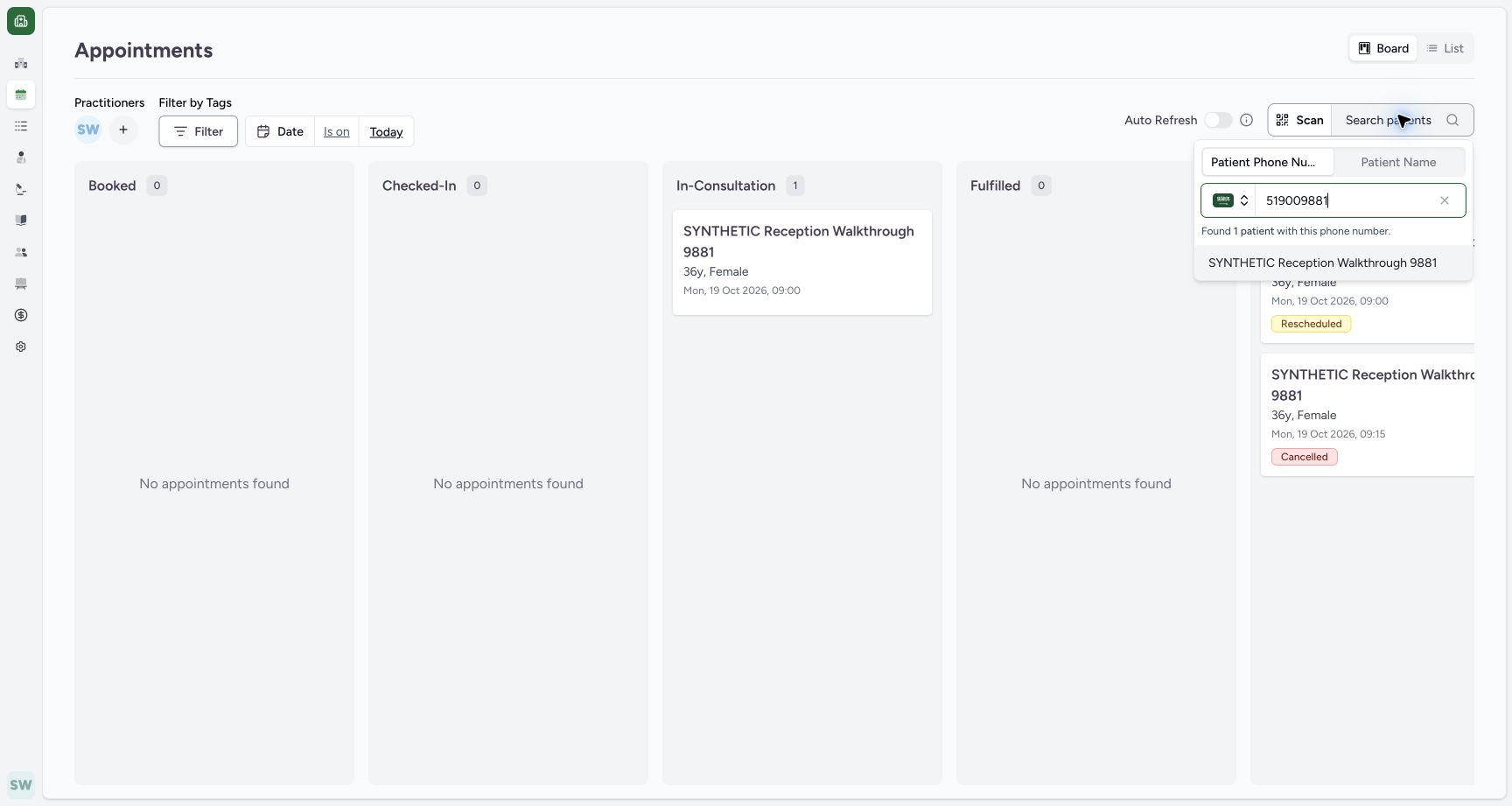This screenshot has width=1512, height=806.
Task: Click the Cancelled status badge
Action: tap(1304, 457)
